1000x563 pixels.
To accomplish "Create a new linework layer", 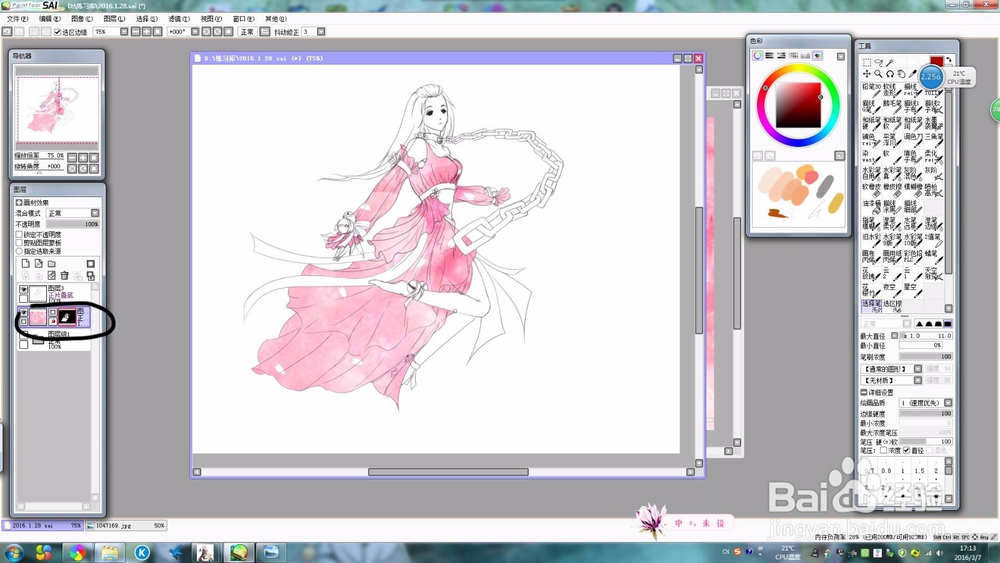I will 38,263.
